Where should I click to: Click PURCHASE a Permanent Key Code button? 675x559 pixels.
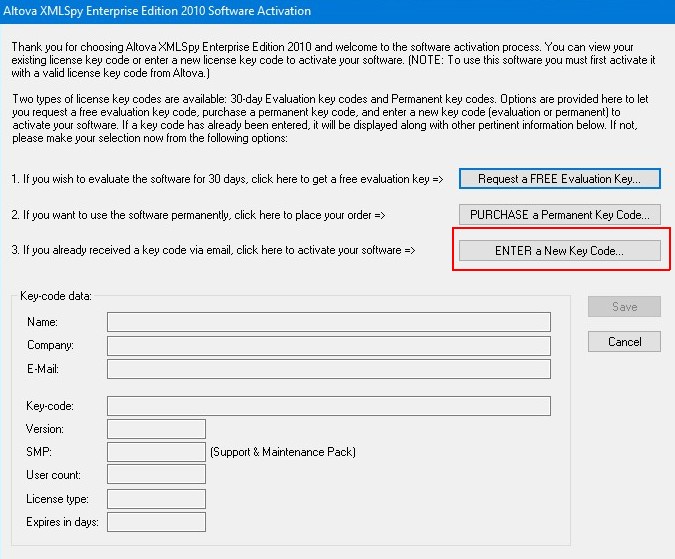click(560, 214)
